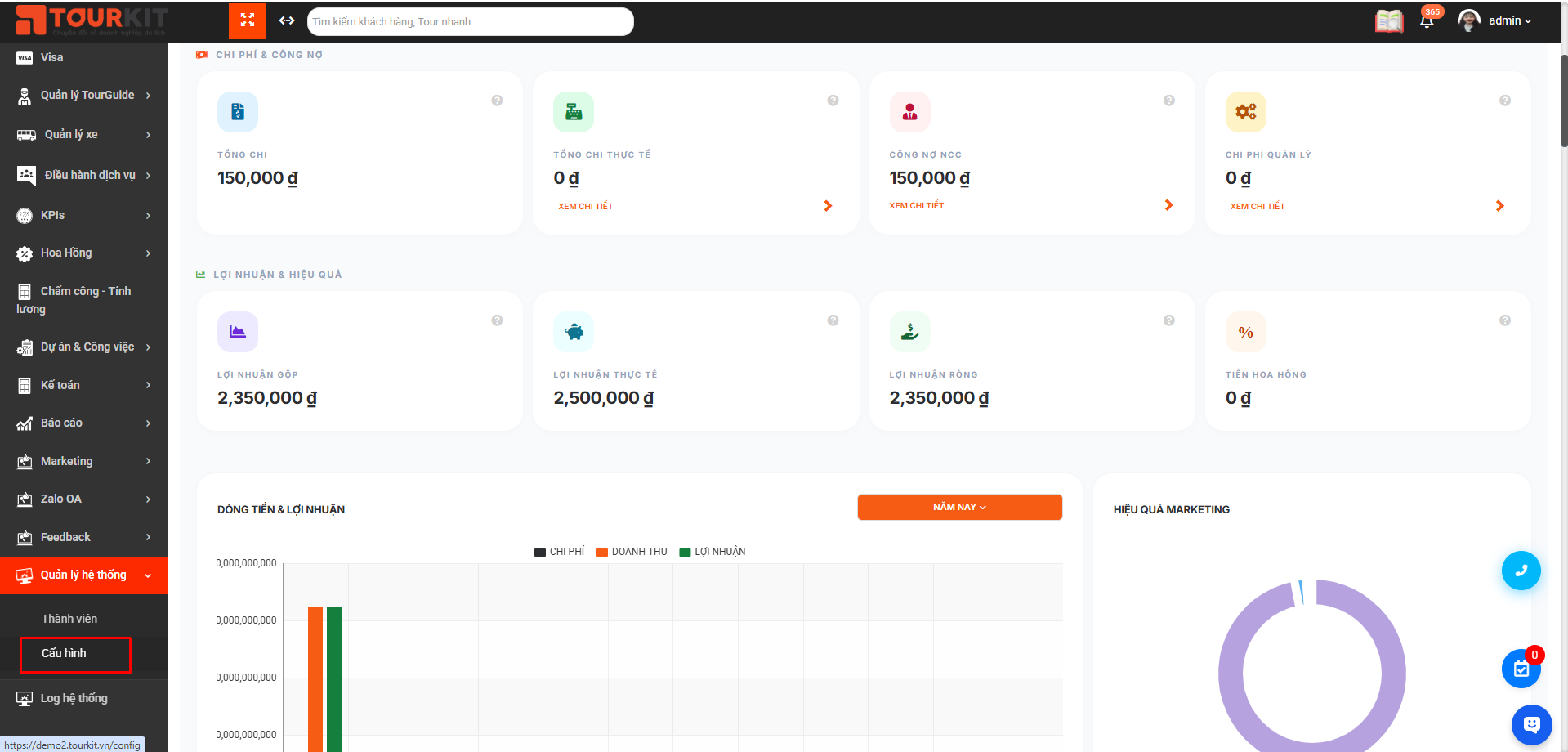Open the notification bell icon
The width and height of the screenshot is (1568, 752).
(1427, 21)
